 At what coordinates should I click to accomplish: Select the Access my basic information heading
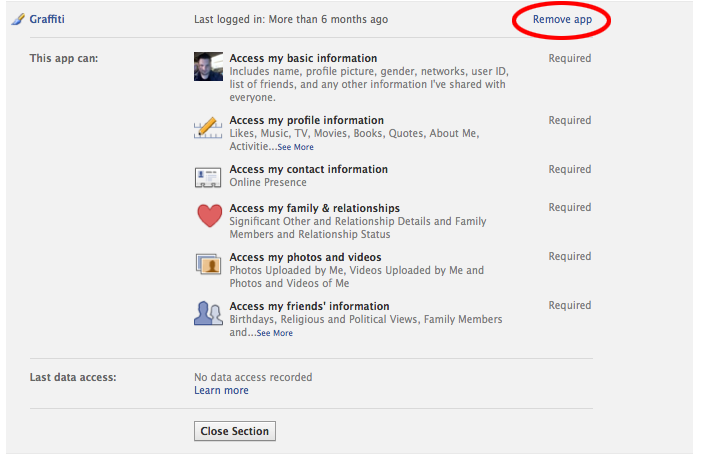[x=303, y=58]
